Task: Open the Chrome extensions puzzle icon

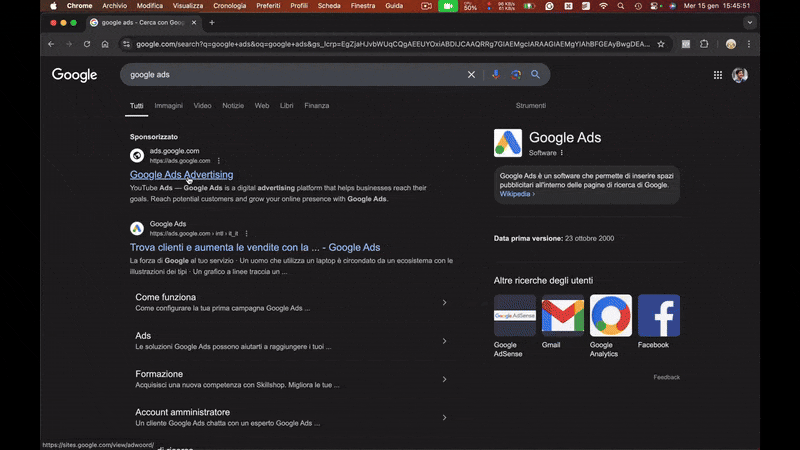Action: click(x=704, y=44)
